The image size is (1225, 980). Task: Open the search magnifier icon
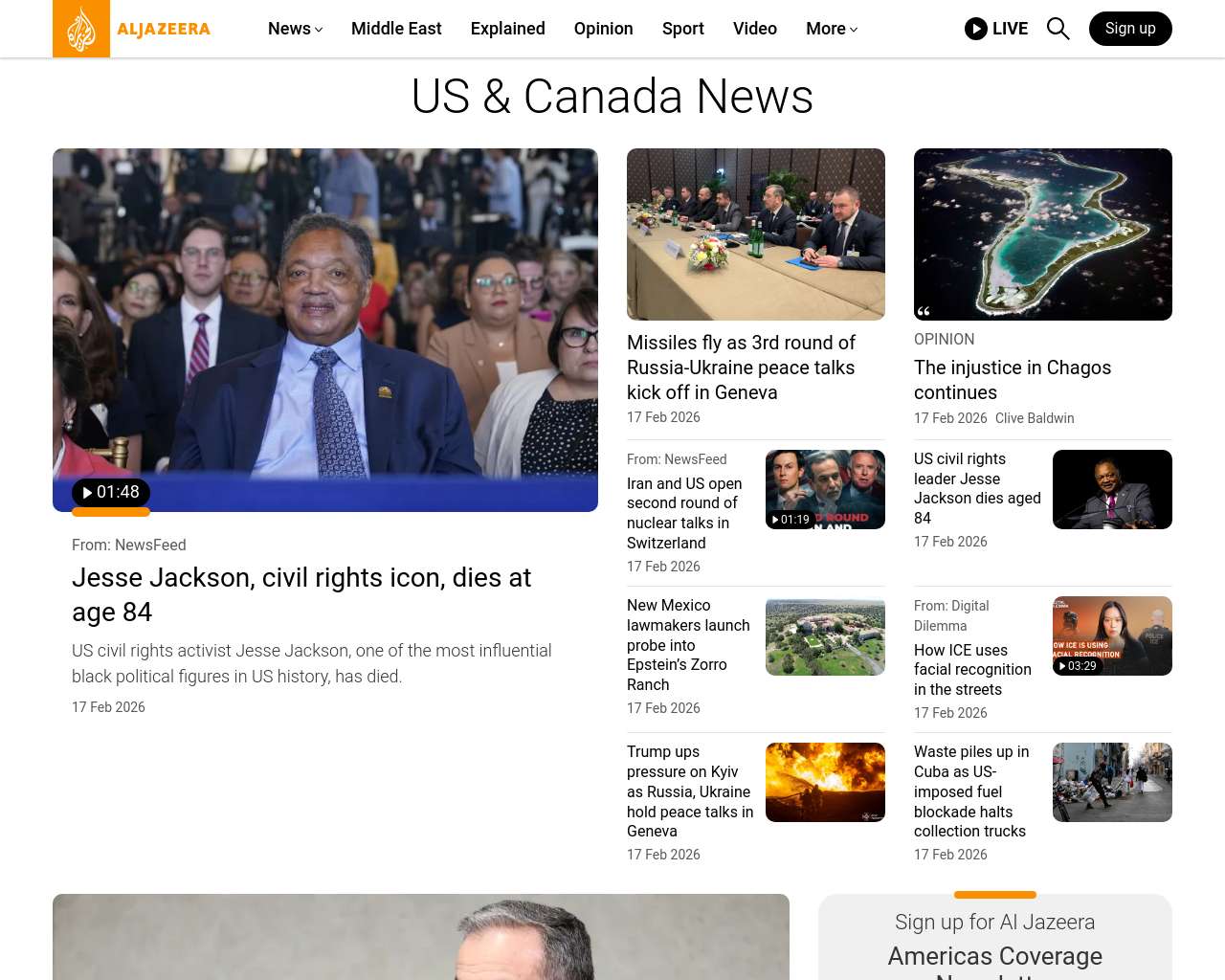(1058, 29)
